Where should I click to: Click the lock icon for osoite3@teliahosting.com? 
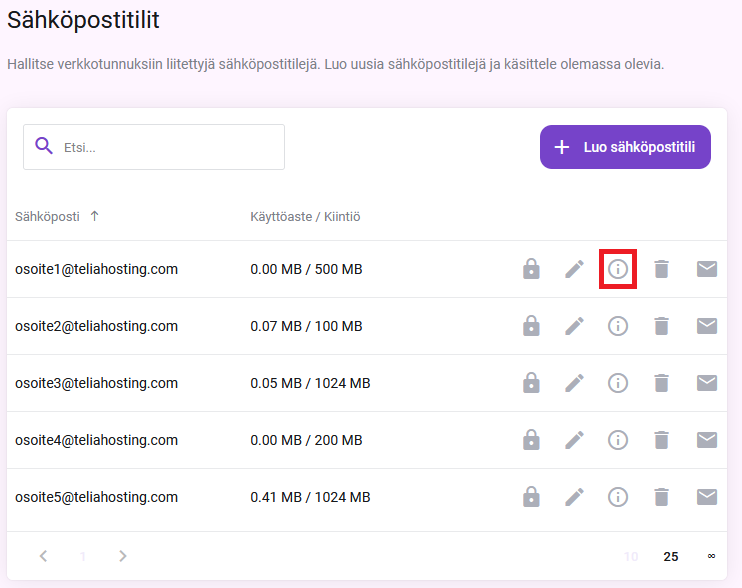[531, 383]
